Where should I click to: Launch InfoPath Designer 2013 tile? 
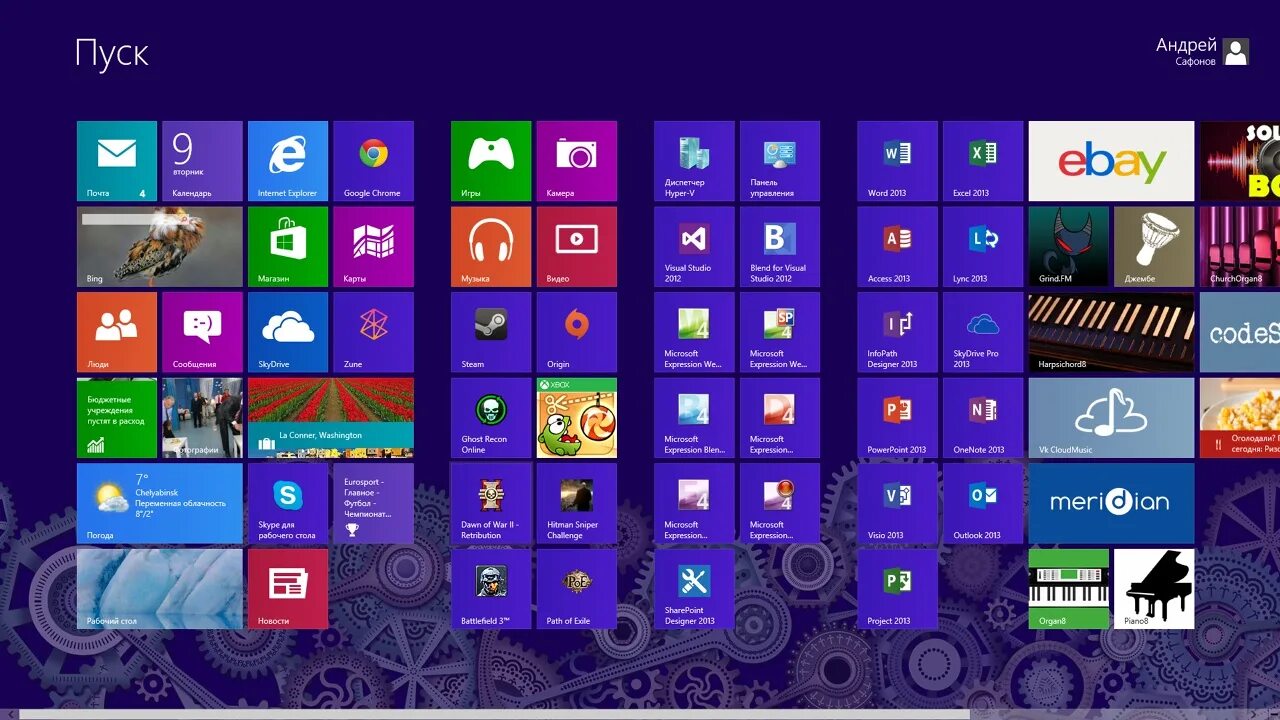tap(897, 332)
